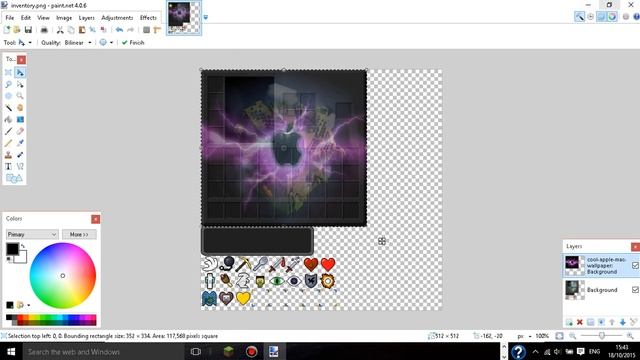Toggle the rulers toolbar icon

tap(157, 30)
